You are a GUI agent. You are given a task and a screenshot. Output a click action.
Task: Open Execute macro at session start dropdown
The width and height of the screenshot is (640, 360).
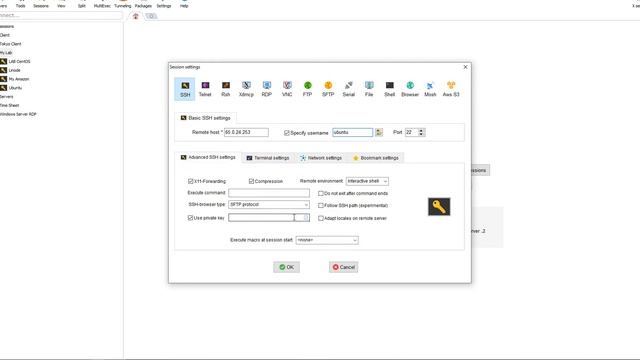[x=327, y=240]
